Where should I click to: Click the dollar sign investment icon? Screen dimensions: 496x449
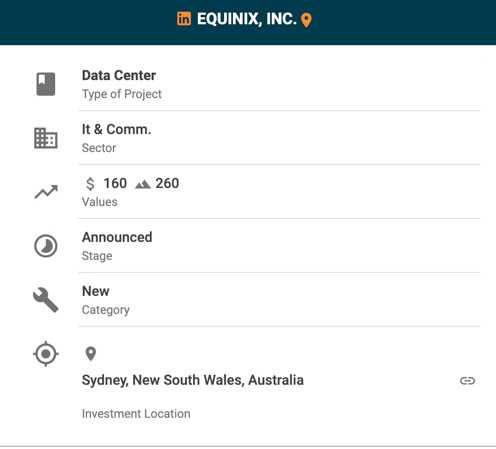click(x=90, y=184)
